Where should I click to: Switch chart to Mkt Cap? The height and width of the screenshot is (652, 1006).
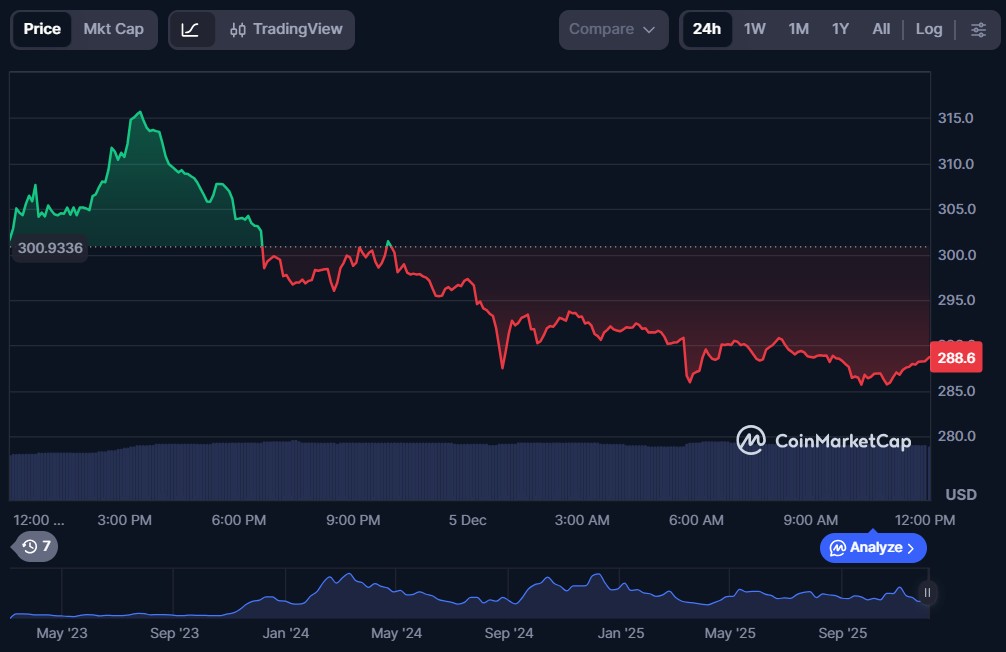113,30
